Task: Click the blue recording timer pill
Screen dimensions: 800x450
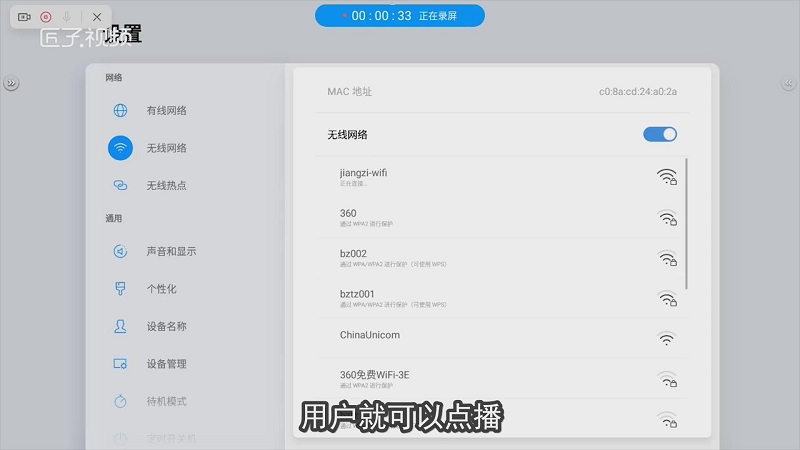Action: point(400,16)
